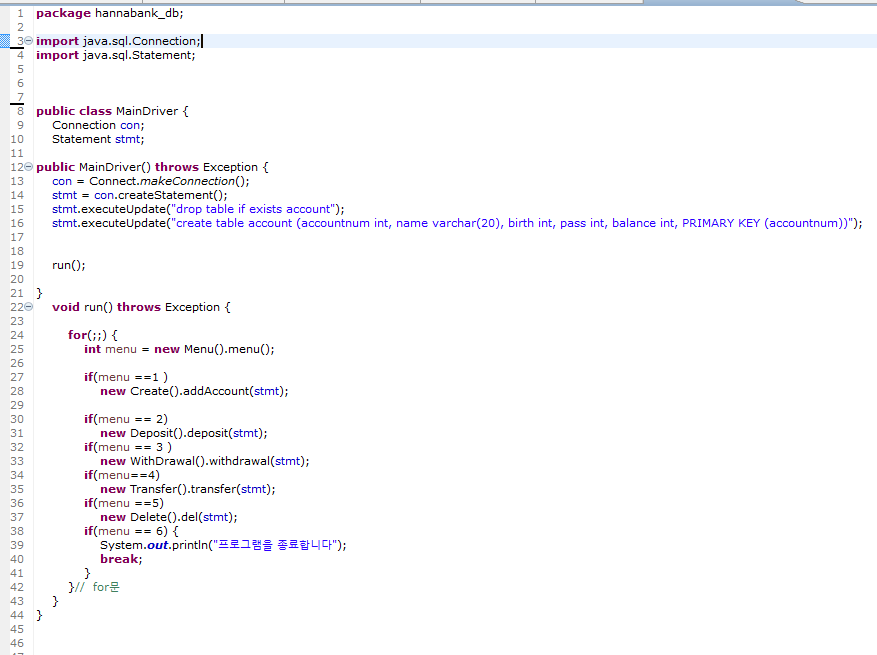Image resolution: width=877 pixels, height=655 pixels.
Task: Click the package hannabank_db declaration
Action: pos(110,13)
